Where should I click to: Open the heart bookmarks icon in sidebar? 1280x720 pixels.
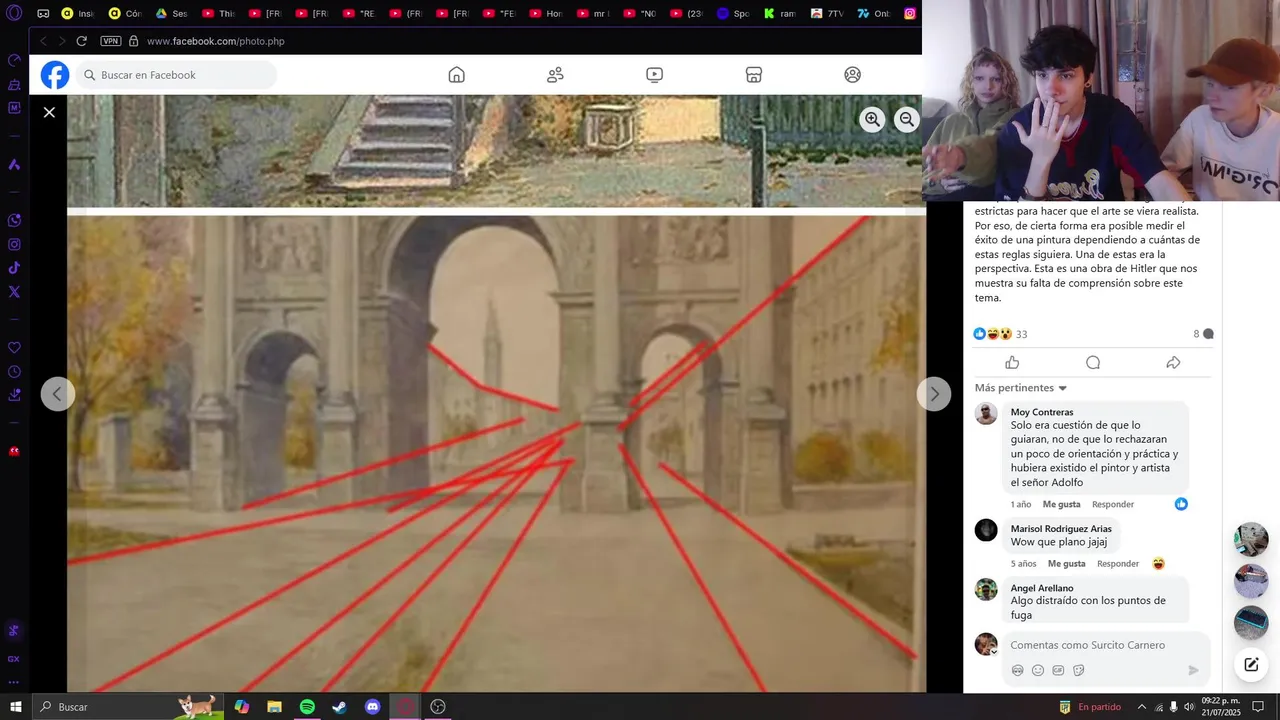(14, 347)
